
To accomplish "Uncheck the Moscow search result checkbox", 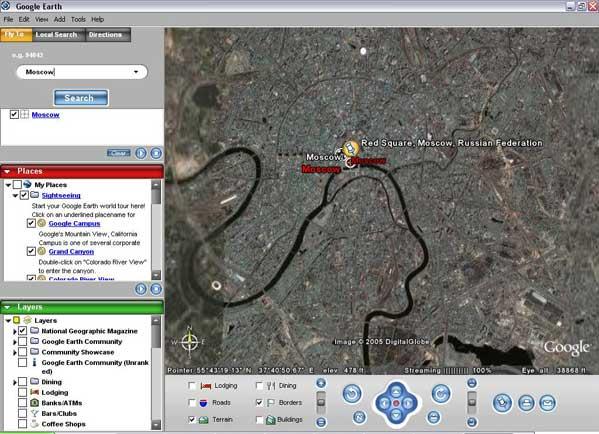I will (x=14, y=114).
